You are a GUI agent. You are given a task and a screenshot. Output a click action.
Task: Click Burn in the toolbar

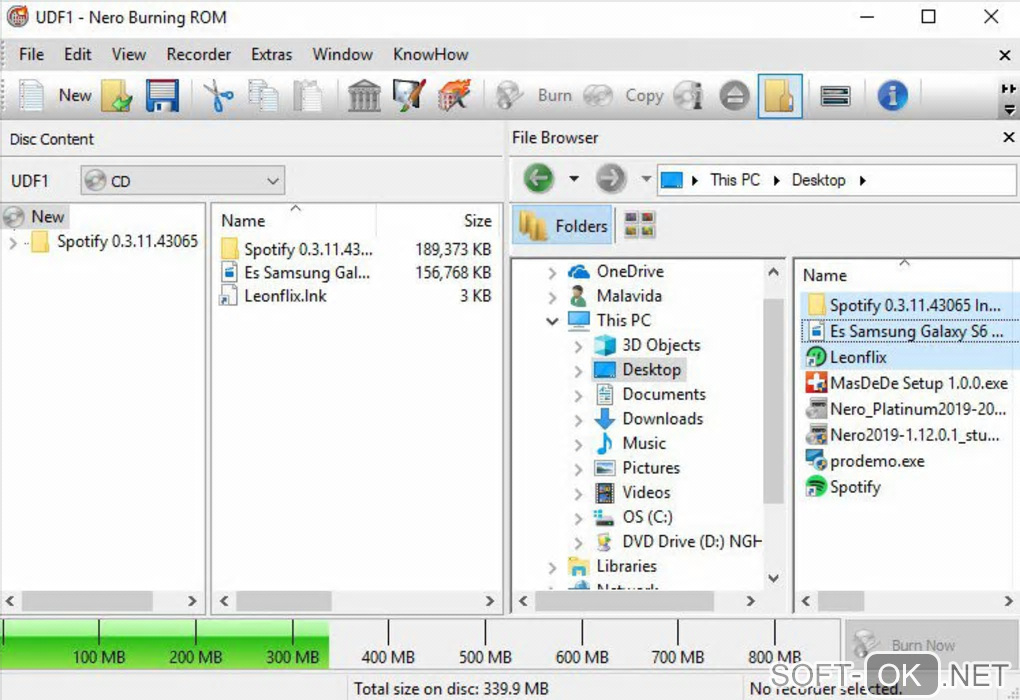click(x=535, y=96)
